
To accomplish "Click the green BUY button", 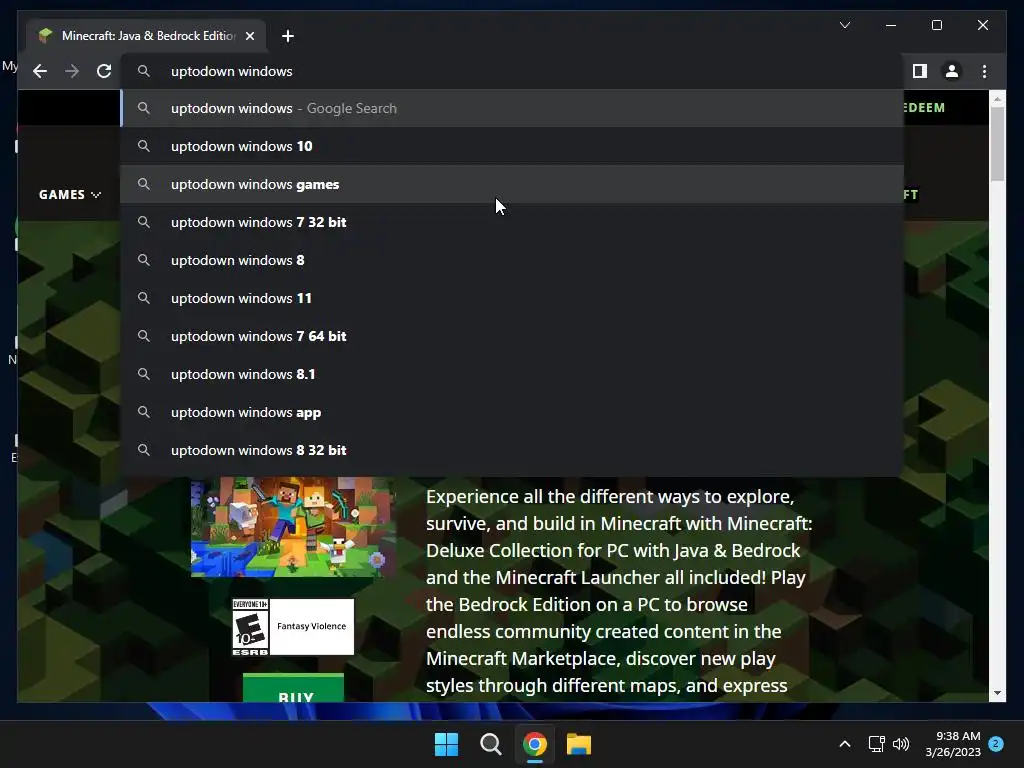I will click(293, 688).
